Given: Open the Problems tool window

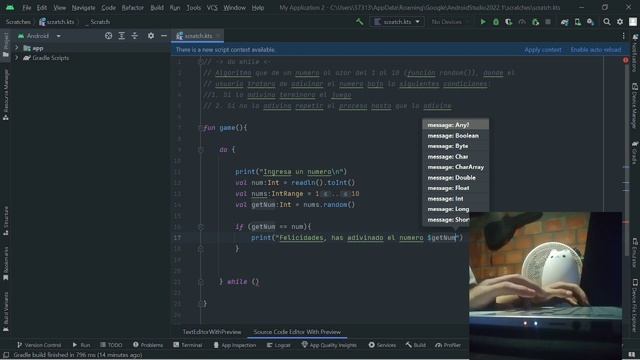Looking at the screenshot, I should [148, 345].
